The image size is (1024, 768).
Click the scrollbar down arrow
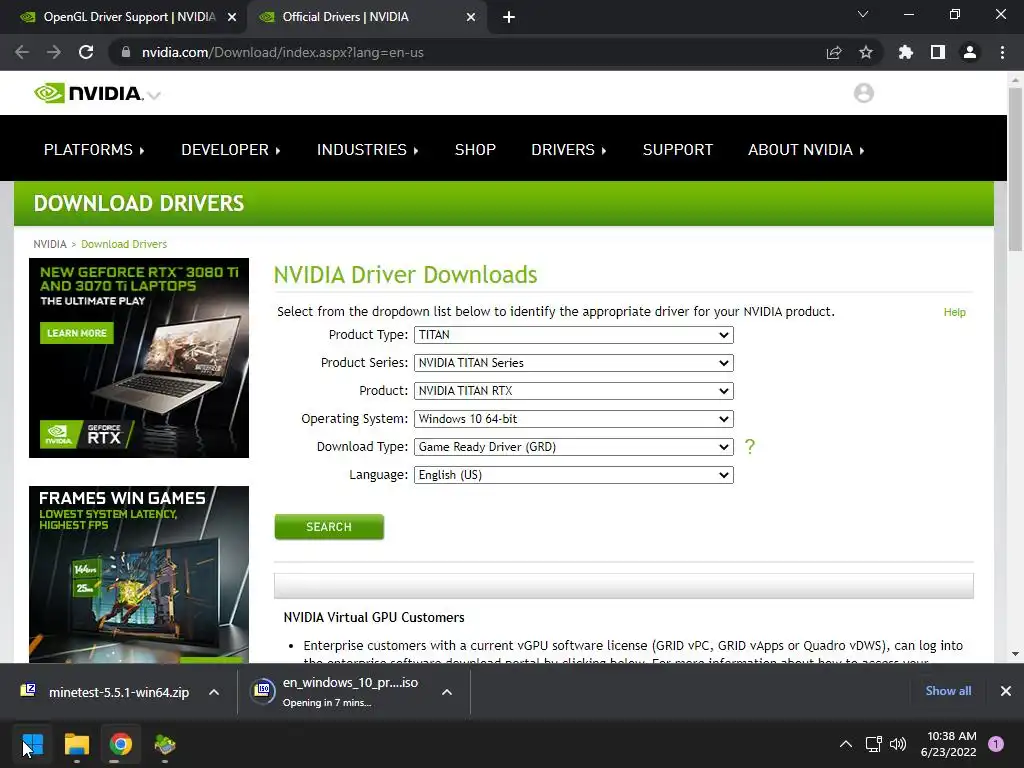pyautogui.click(x=1015, y=654)
